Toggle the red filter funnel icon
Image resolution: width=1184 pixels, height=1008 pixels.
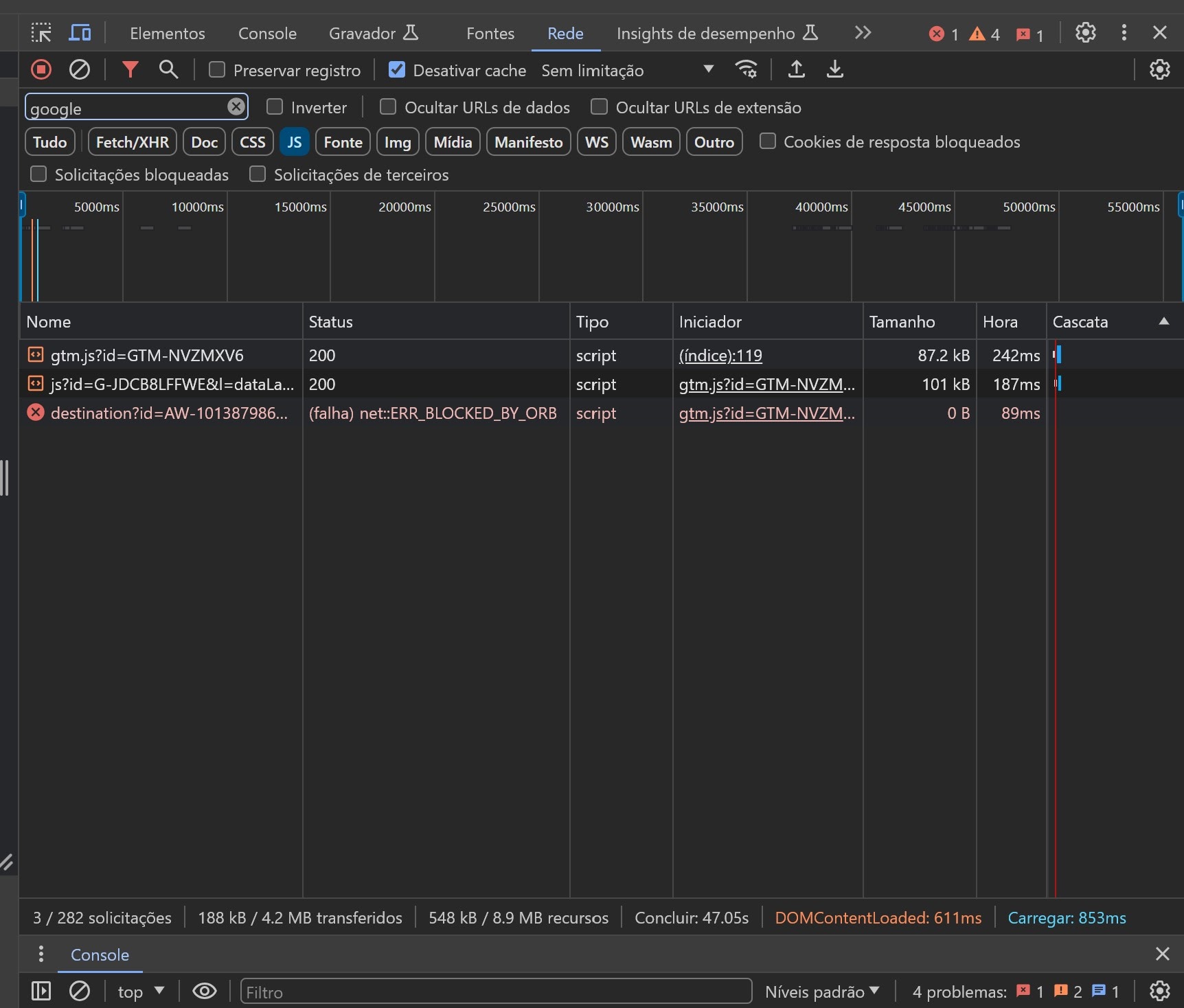click(130, 69)
